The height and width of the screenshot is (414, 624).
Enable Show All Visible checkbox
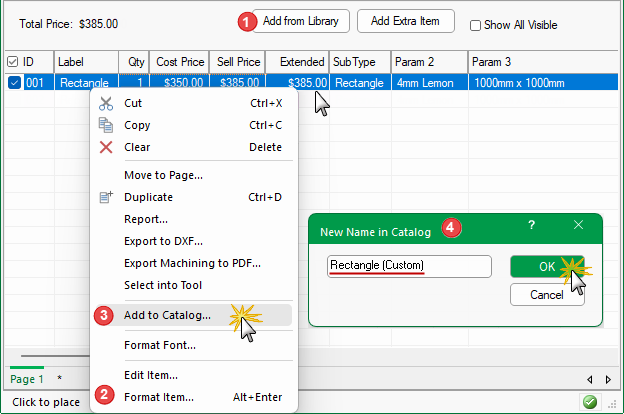(476, 25)
